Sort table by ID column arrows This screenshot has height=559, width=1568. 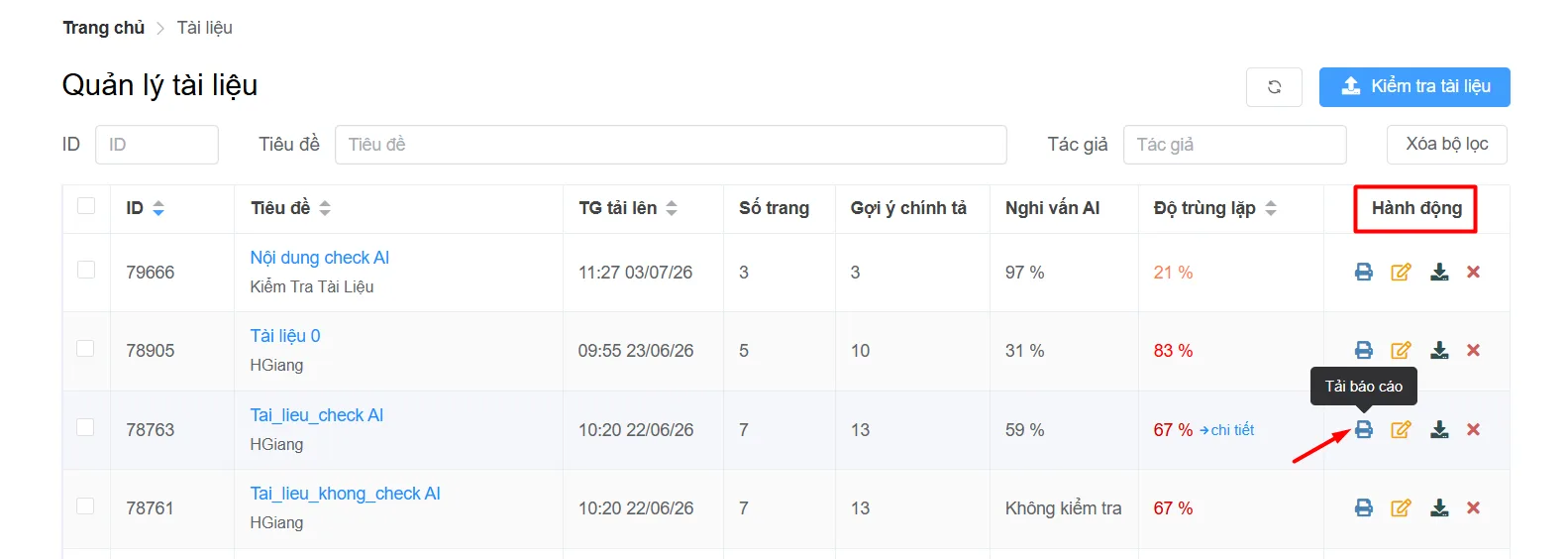158,208
